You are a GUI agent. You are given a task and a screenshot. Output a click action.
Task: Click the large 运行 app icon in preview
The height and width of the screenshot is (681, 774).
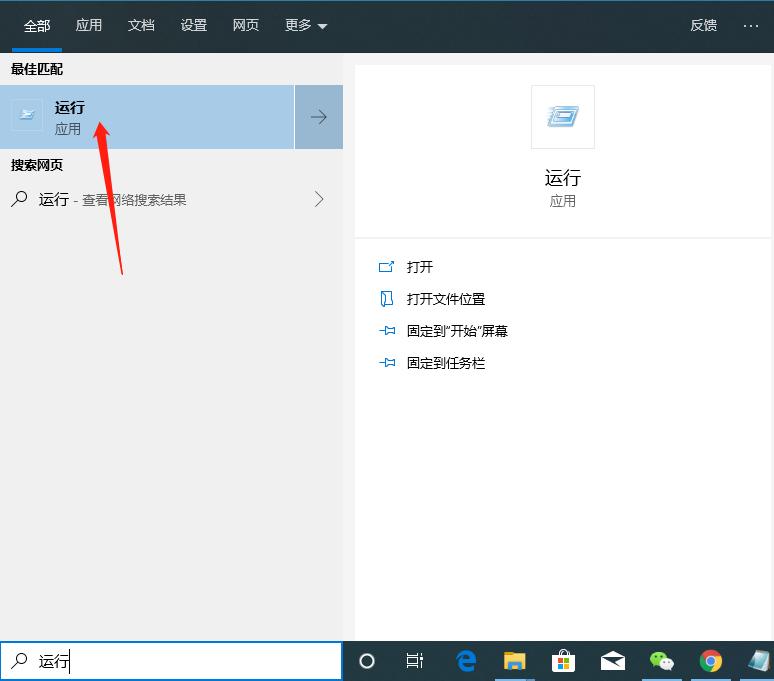(563, 117)
